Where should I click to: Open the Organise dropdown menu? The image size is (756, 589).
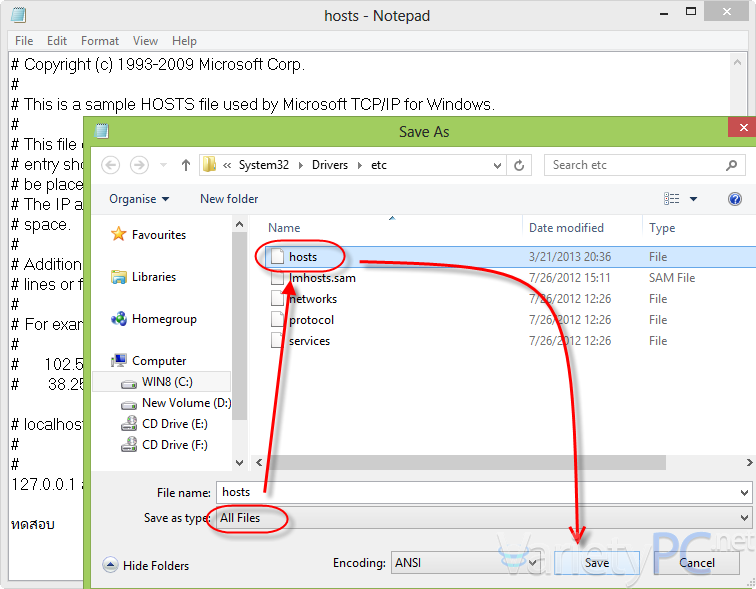139,199
